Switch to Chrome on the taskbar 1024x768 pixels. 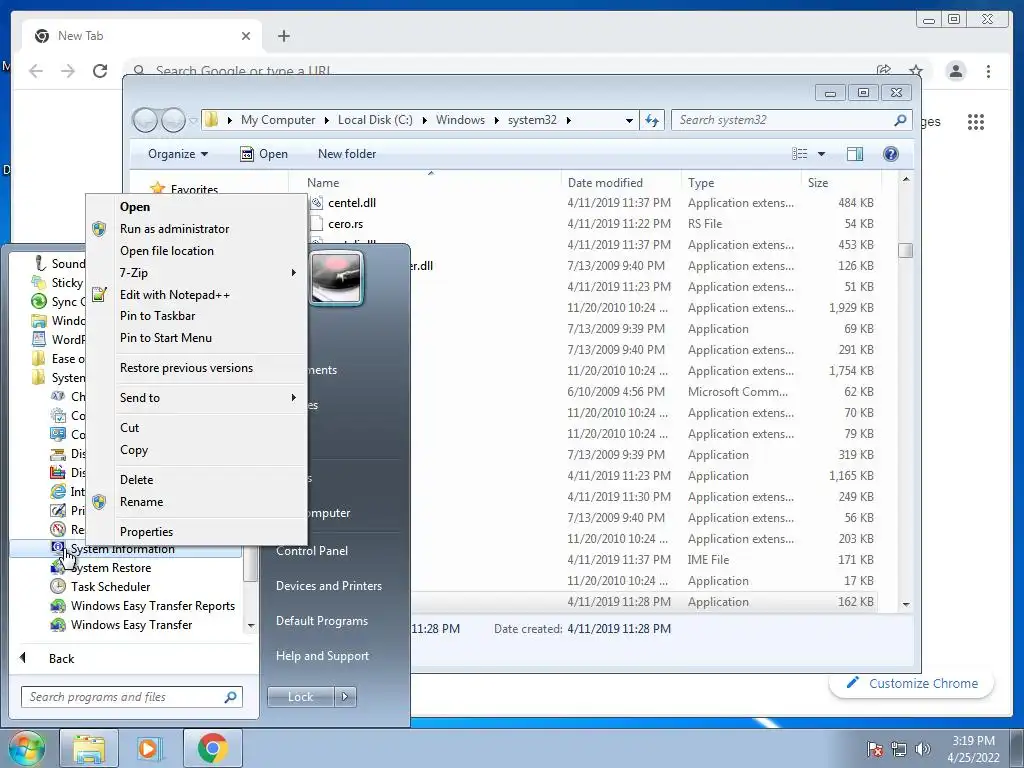tap(212, 748)
